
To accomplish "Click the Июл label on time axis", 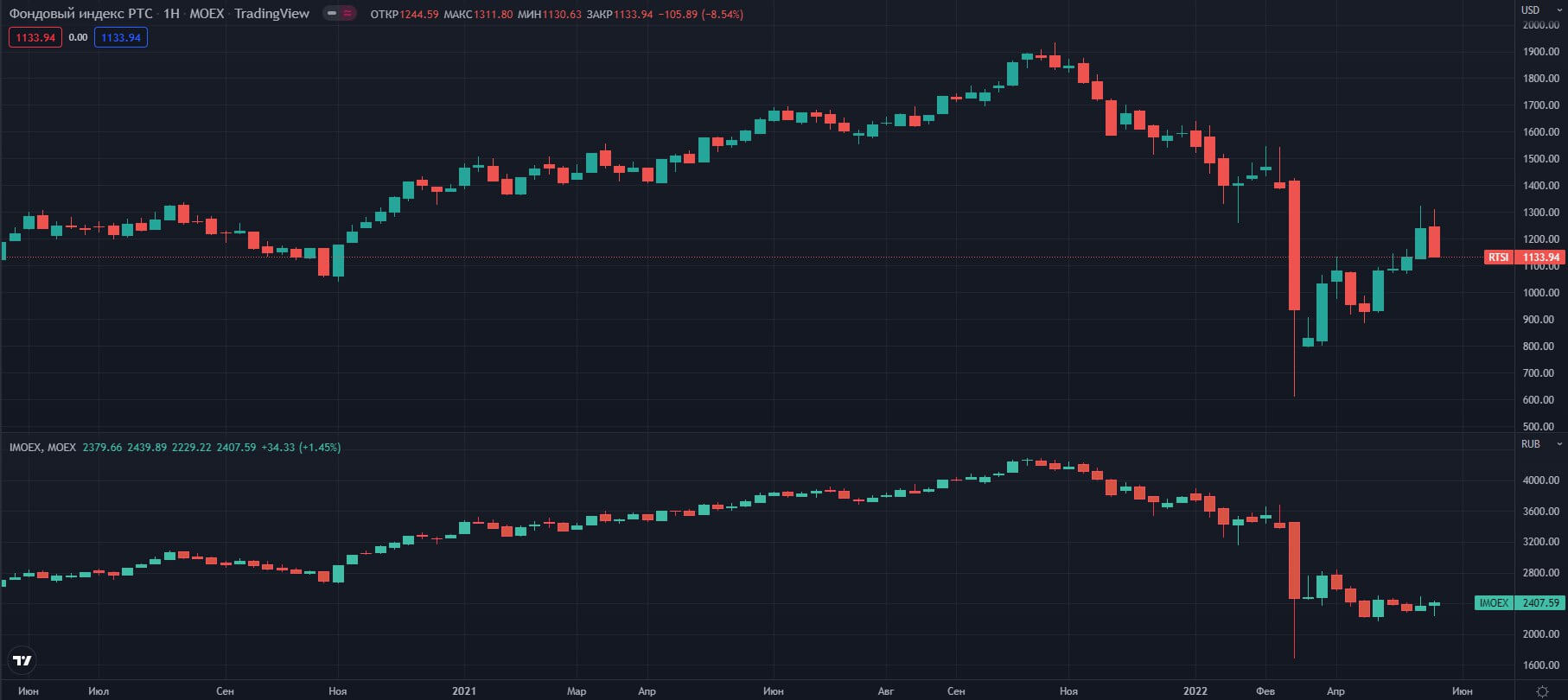I will click(x=99, y=691).
